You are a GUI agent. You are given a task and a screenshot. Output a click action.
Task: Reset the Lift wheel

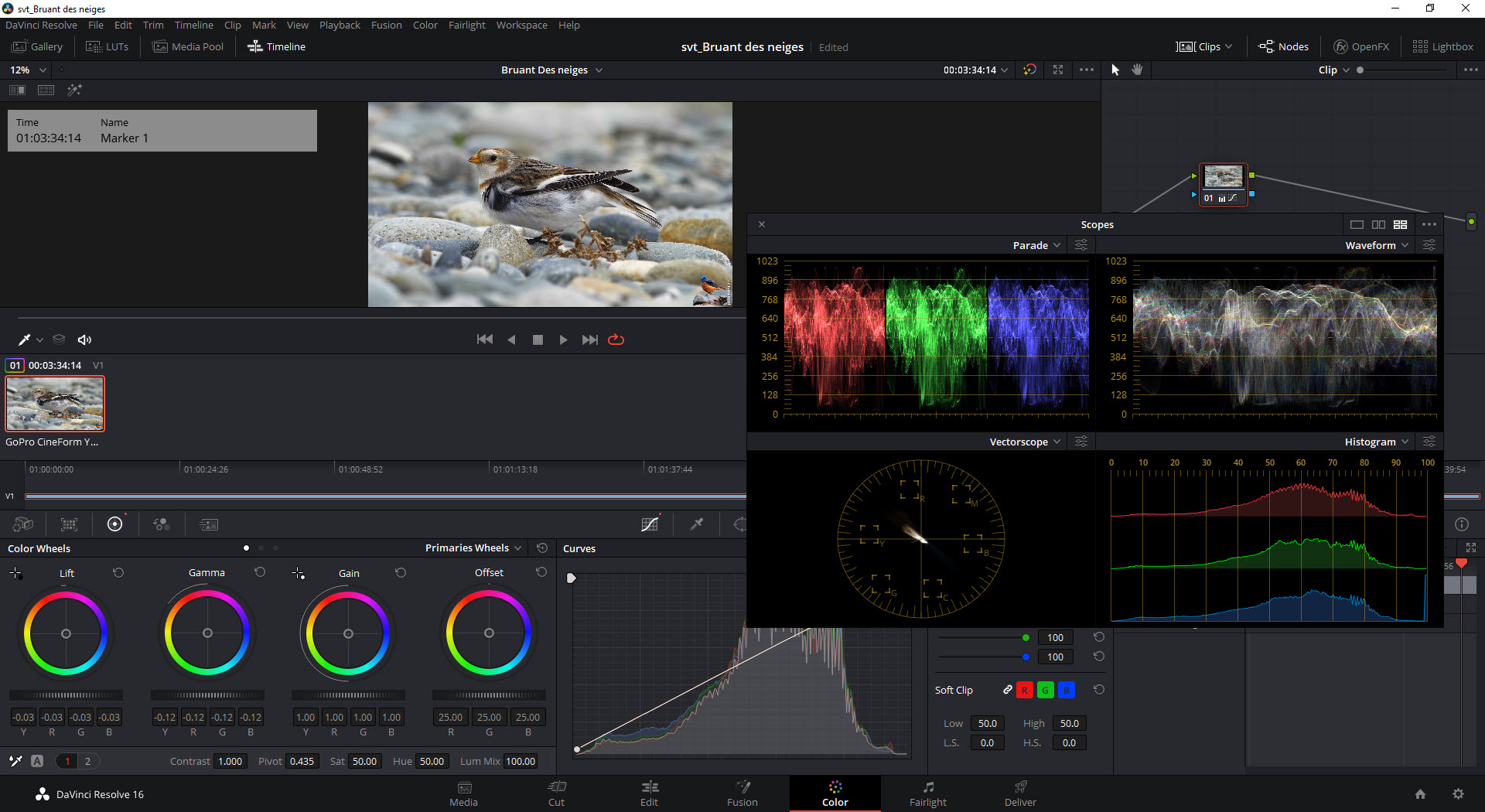(118, 572)
